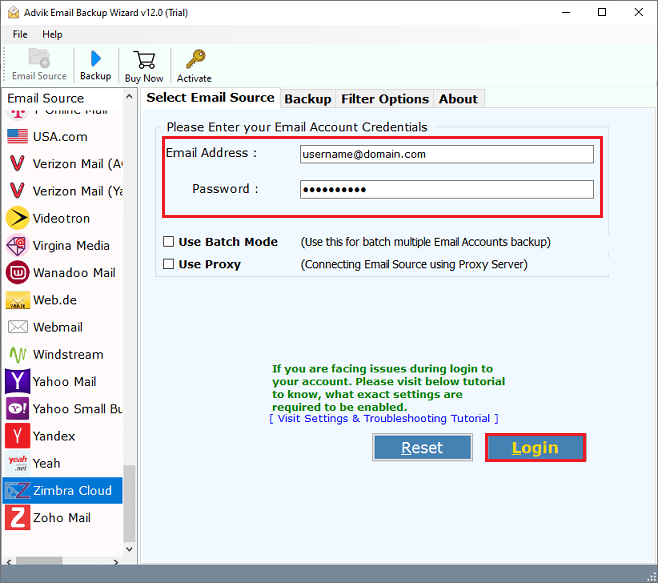The image size is (658, 583).
Task: Click the Email Source toolbar icon
Action: (x=39, y=58)
